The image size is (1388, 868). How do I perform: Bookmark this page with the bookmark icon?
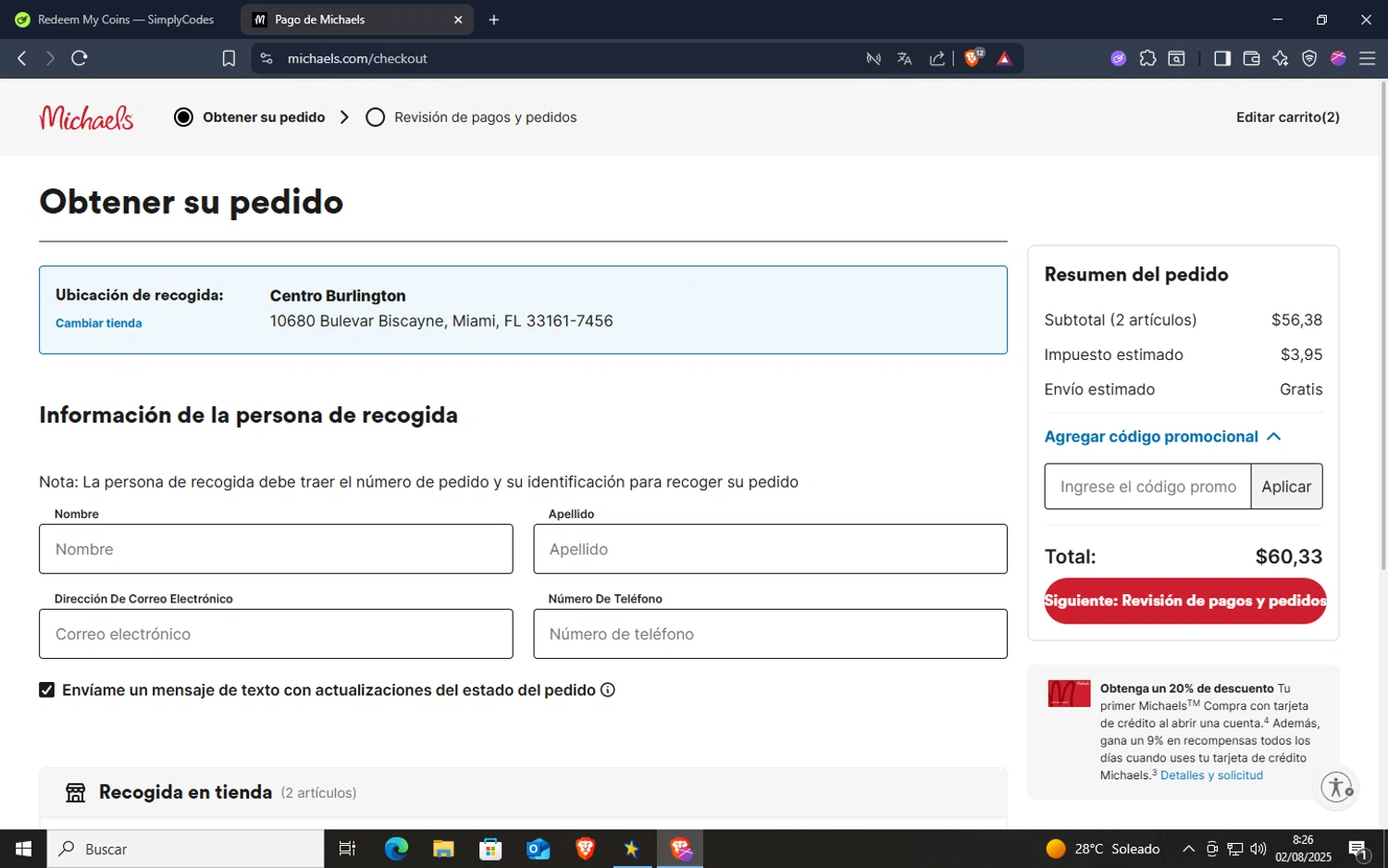click(229, 58)
